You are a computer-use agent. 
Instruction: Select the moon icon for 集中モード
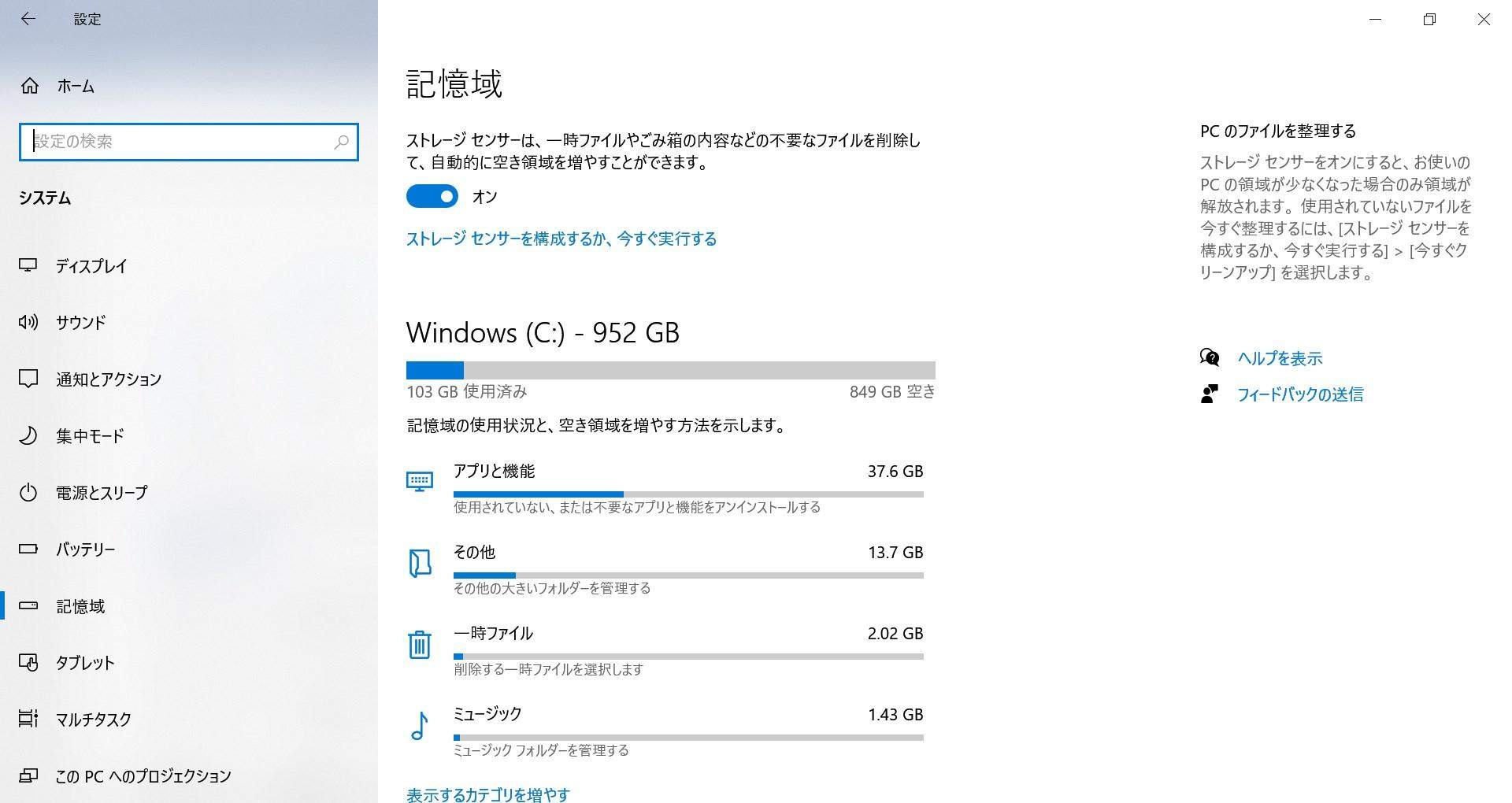[x=29, y=435]
